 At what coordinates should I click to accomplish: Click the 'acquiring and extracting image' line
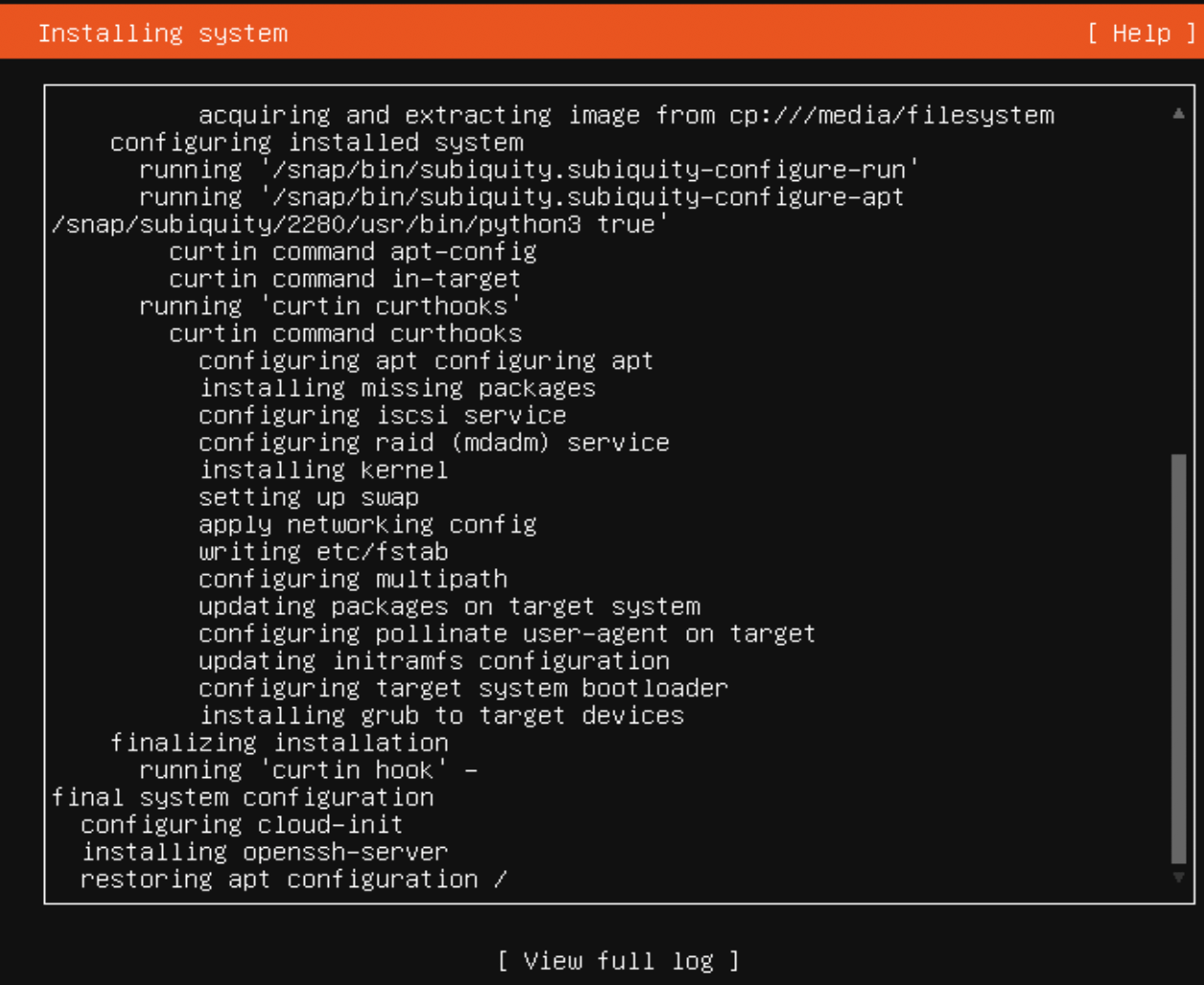click(626, 115)
